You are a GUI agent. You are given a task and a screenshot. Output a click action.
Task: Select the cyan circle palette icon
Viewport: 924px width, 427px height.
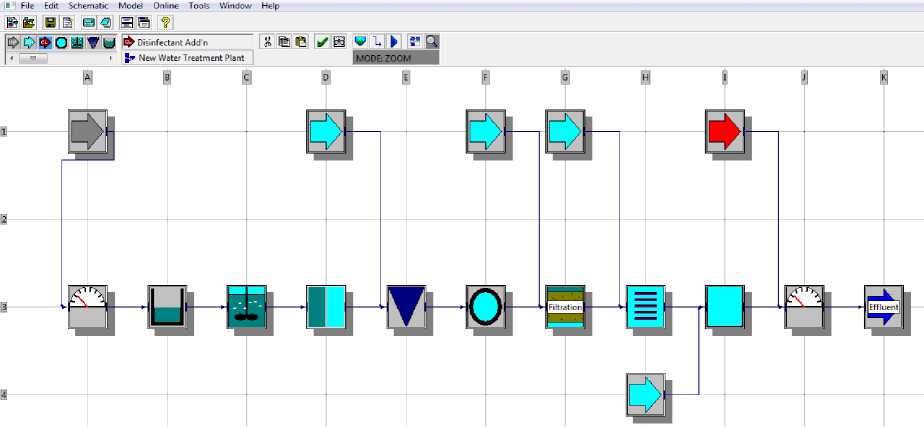61,42
